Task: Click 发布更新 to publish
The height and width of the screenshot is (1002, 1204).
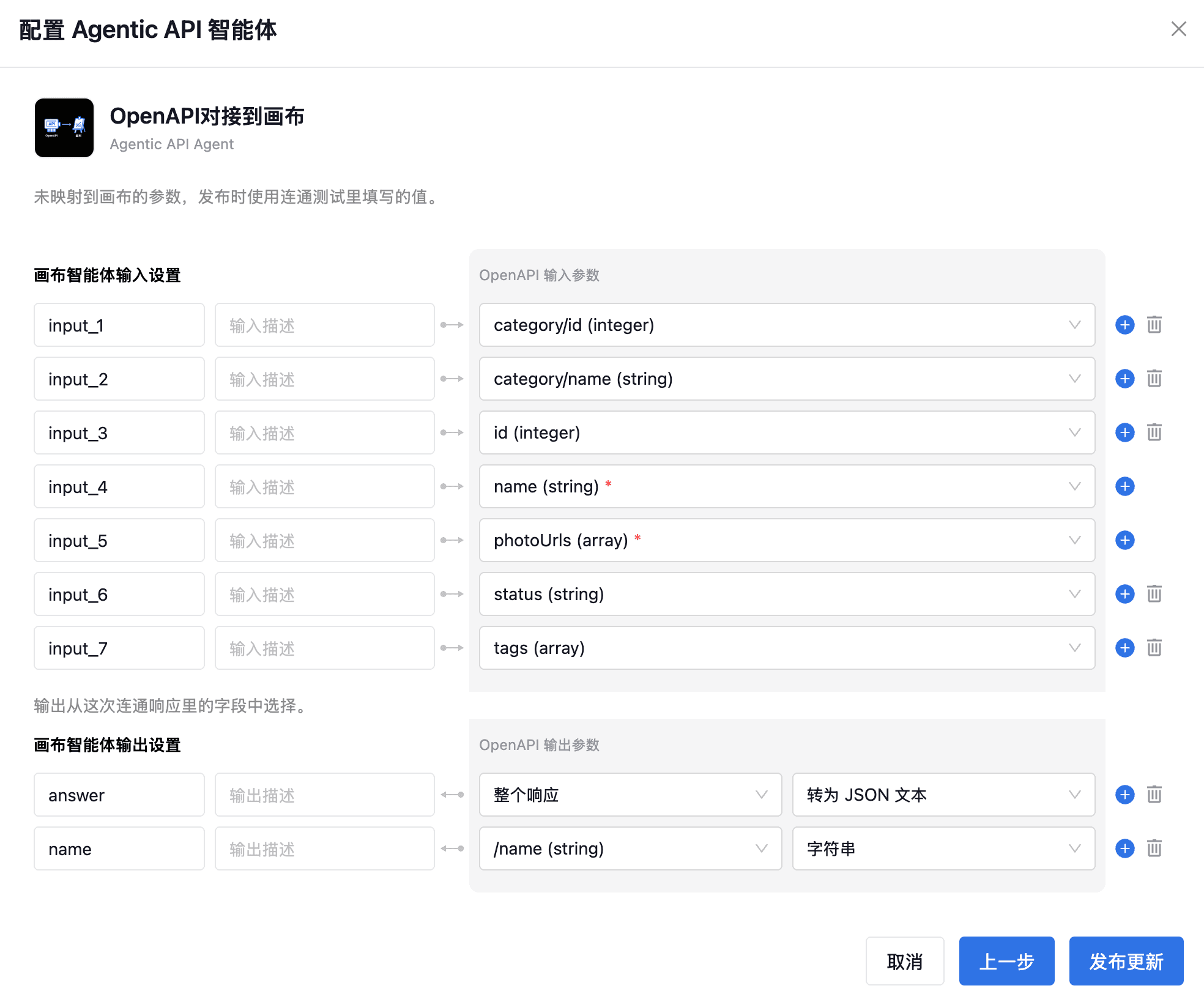Action: click(x=1126, y=961)
